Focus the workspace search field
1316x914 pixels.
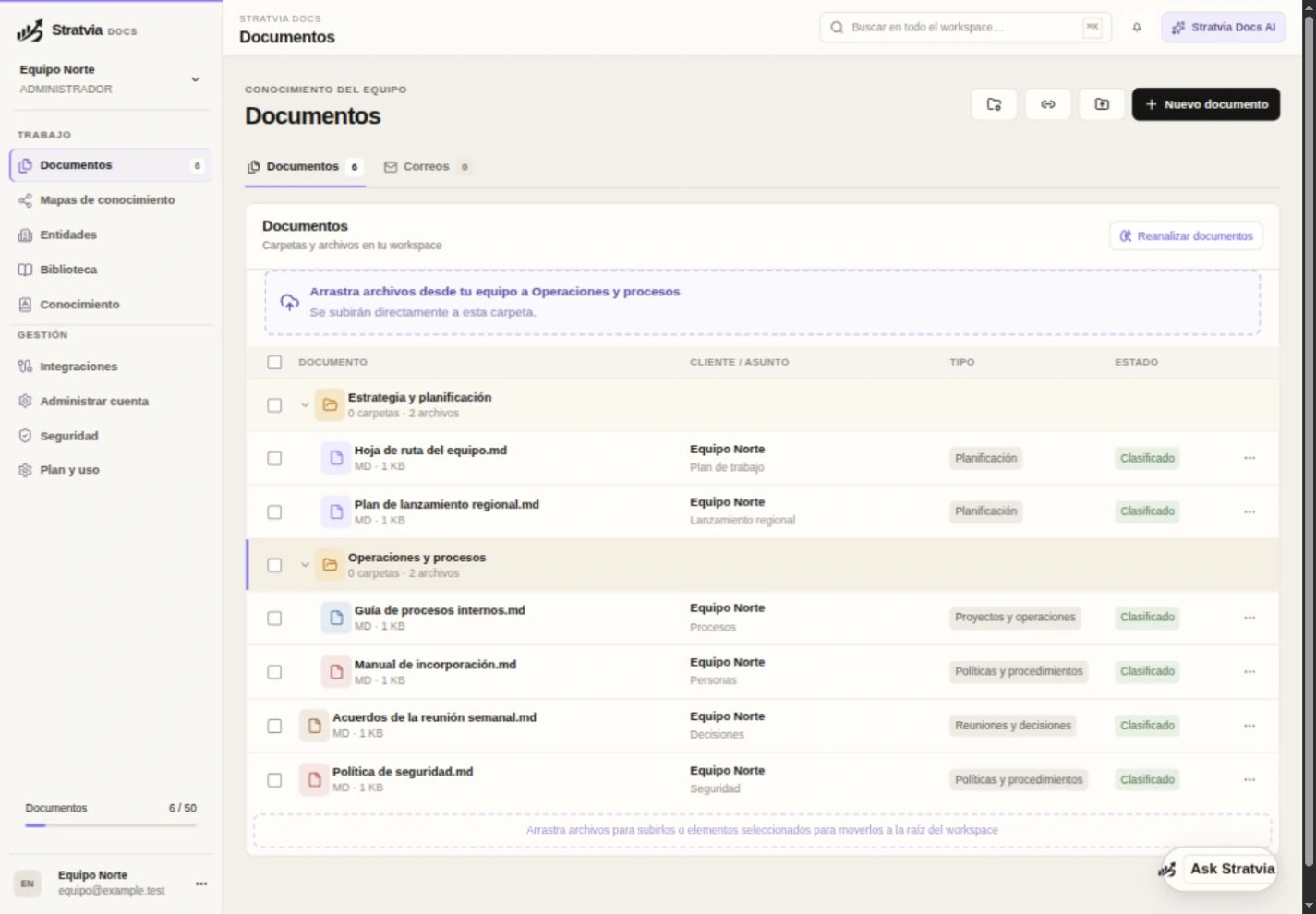click(965, 28)
